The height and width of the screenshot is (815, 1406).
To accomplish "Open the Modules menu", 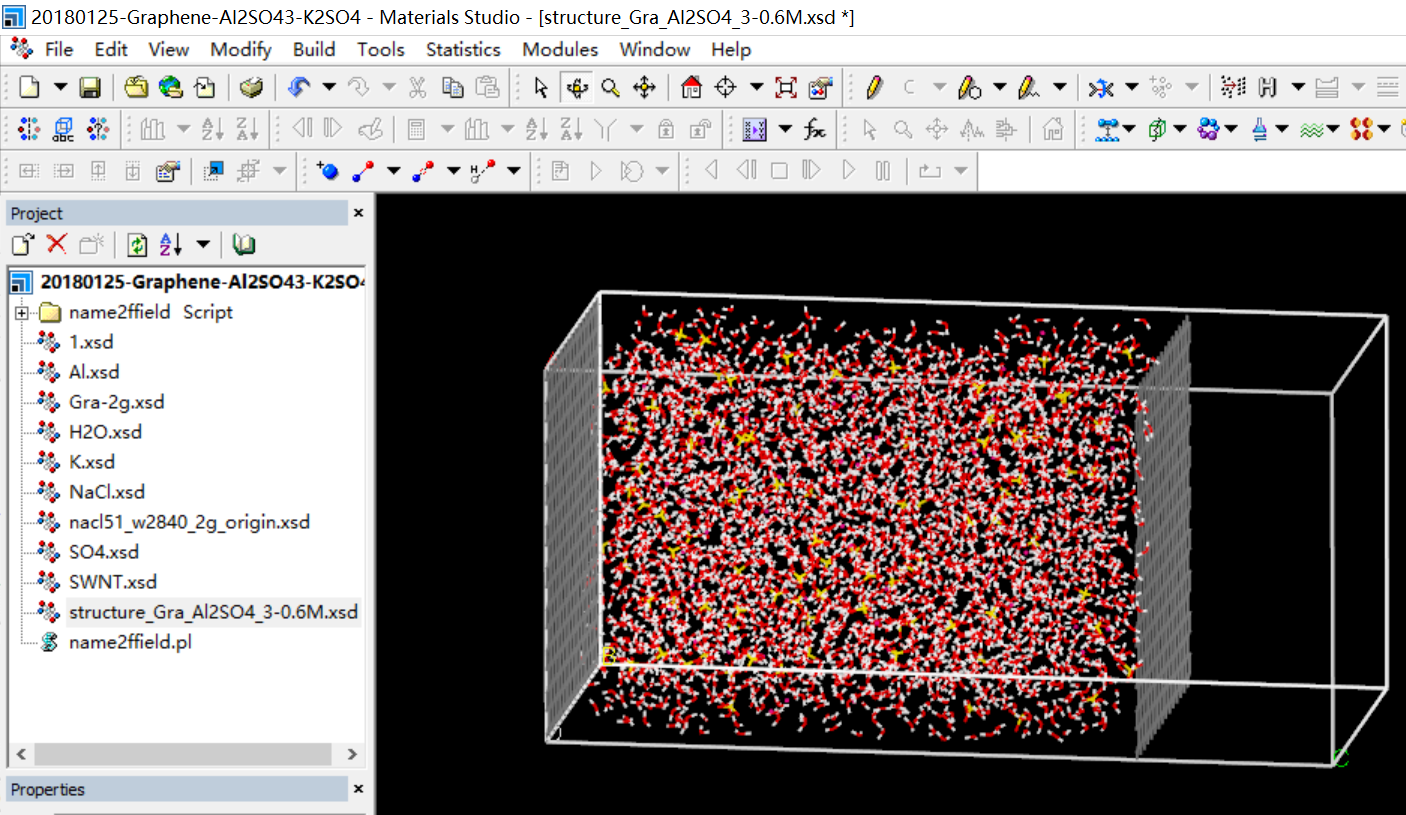I will tap(560, 49).
